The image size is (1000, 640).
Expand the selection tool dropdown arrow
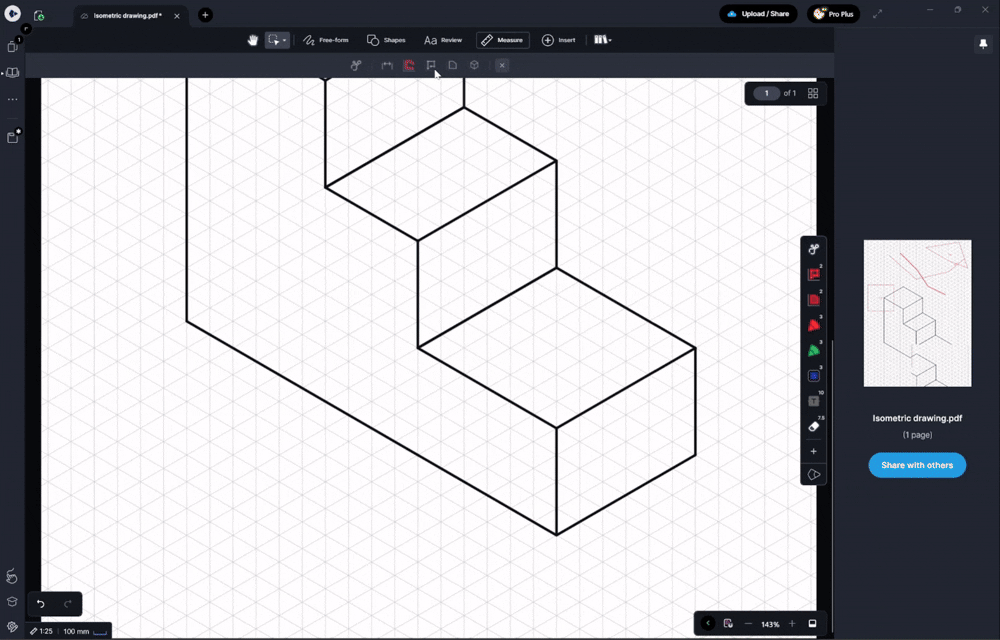pos(284,41)
